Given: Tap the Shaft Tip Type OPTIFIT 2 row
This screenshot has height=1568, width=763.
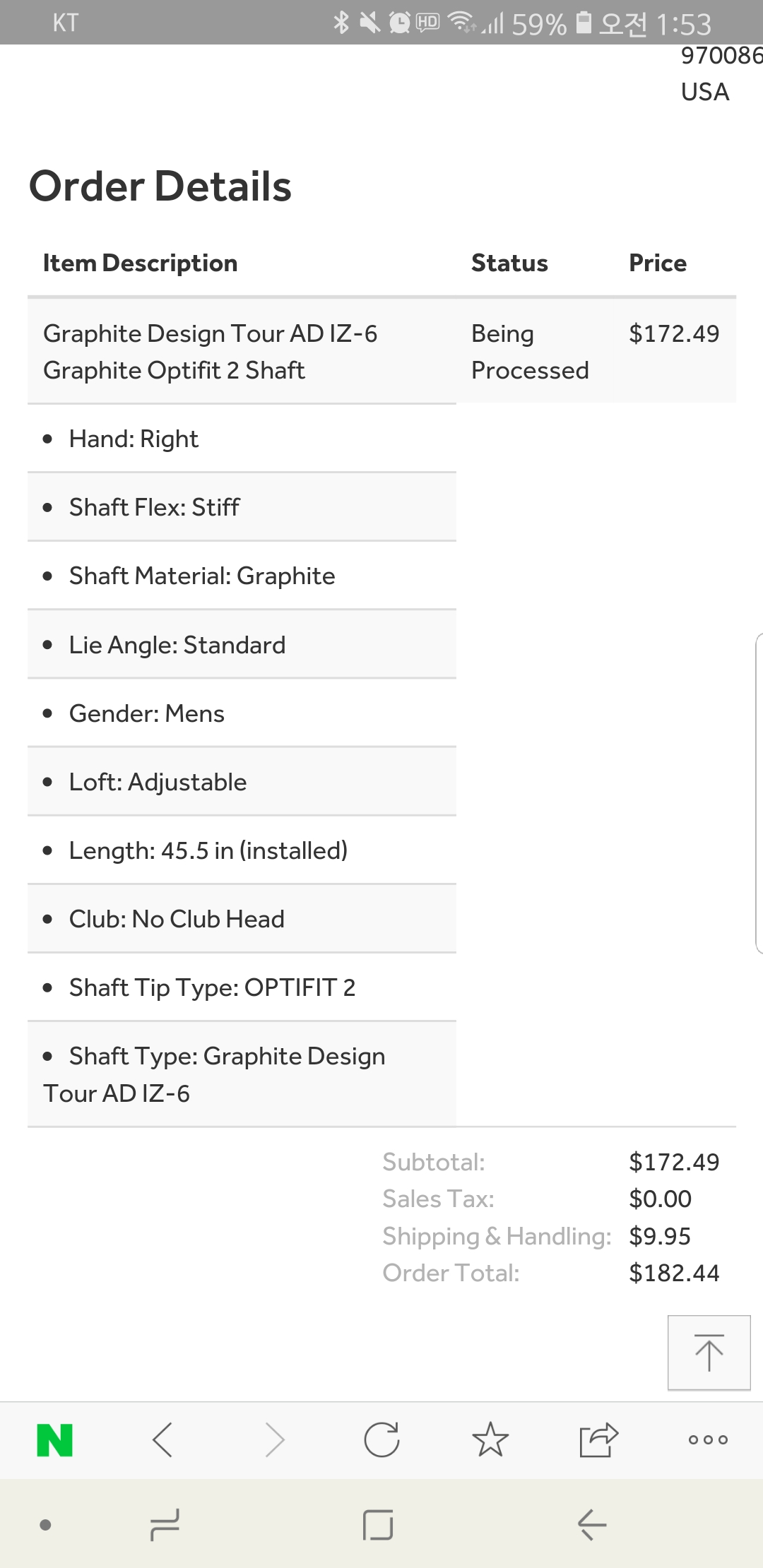Looking at the screenshot, I should [x=212, y=987].
